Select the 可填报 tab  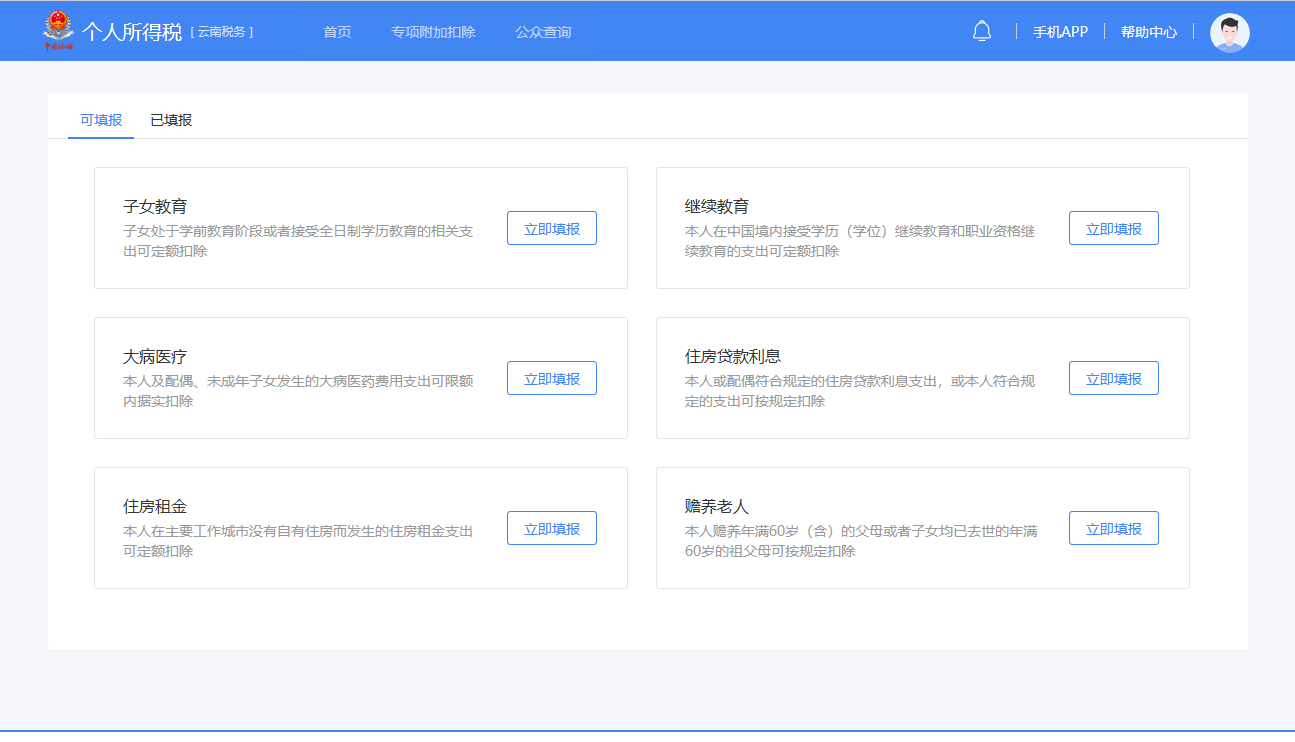coord(101,120)
